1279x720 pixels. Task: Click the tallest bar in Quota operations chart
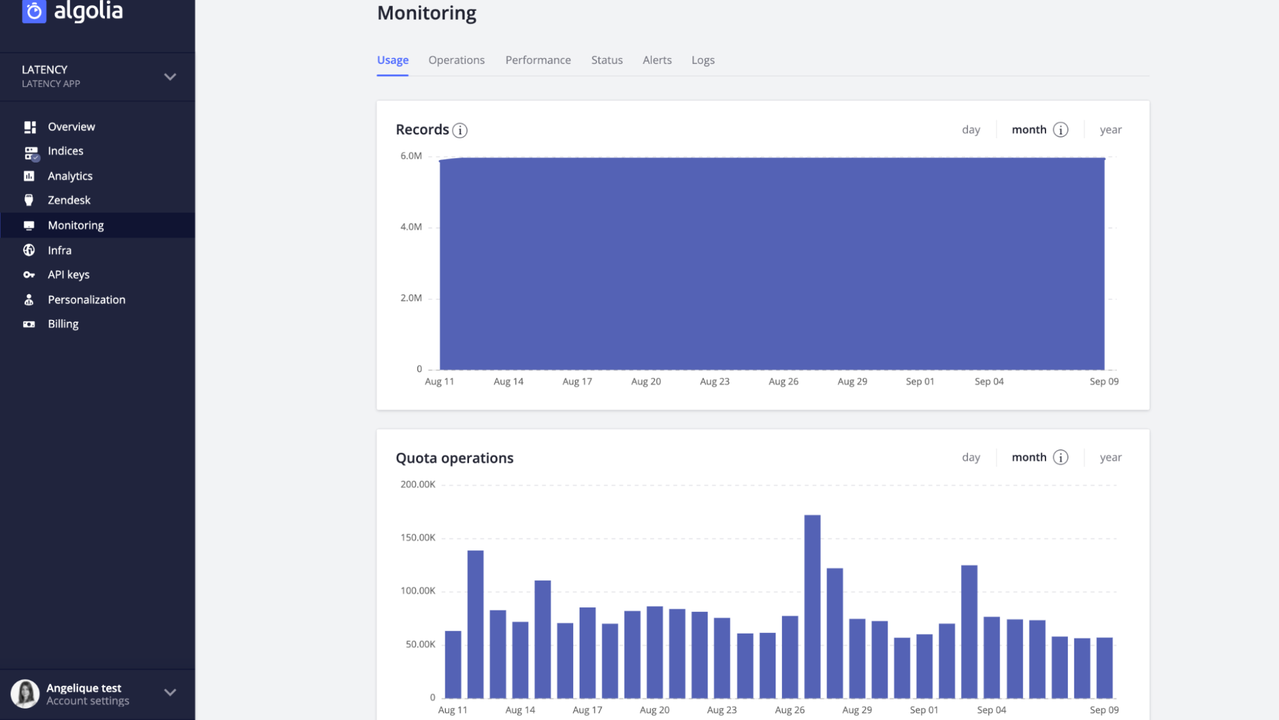coord(812,606)
